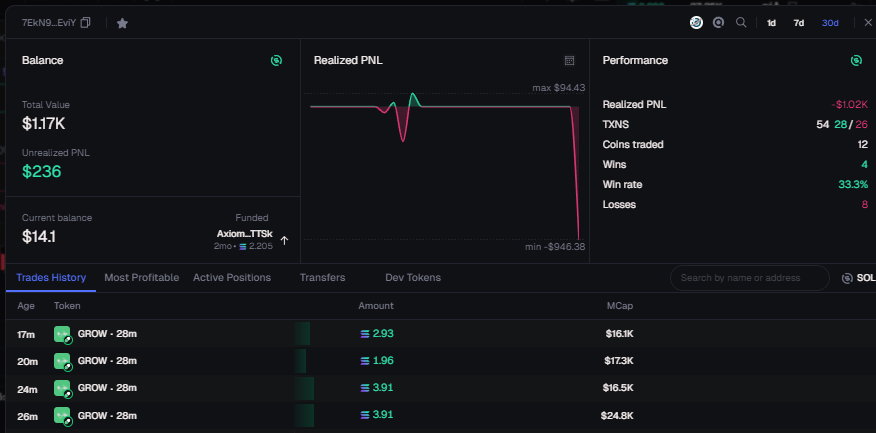The height and width of the screenshot is (433, 876).
Task: Select the 30d timeframe
Action: [x=830, y=23]
